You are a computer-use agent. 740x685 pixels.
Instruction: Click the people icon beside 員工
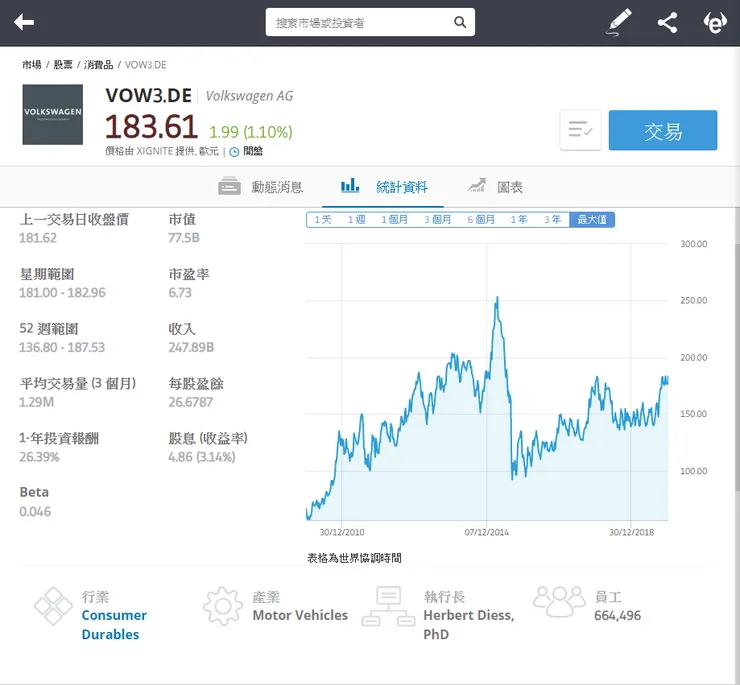click(x=559, y=601)
